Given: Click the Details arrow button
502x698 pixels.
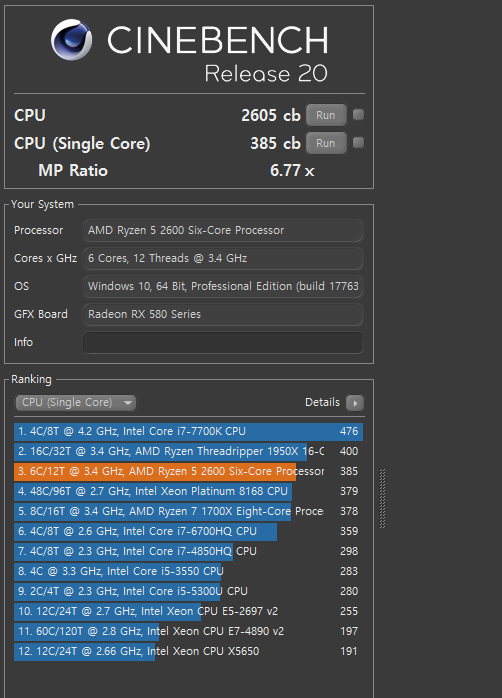Looking at the screenshot, I should tap(355, 403).
